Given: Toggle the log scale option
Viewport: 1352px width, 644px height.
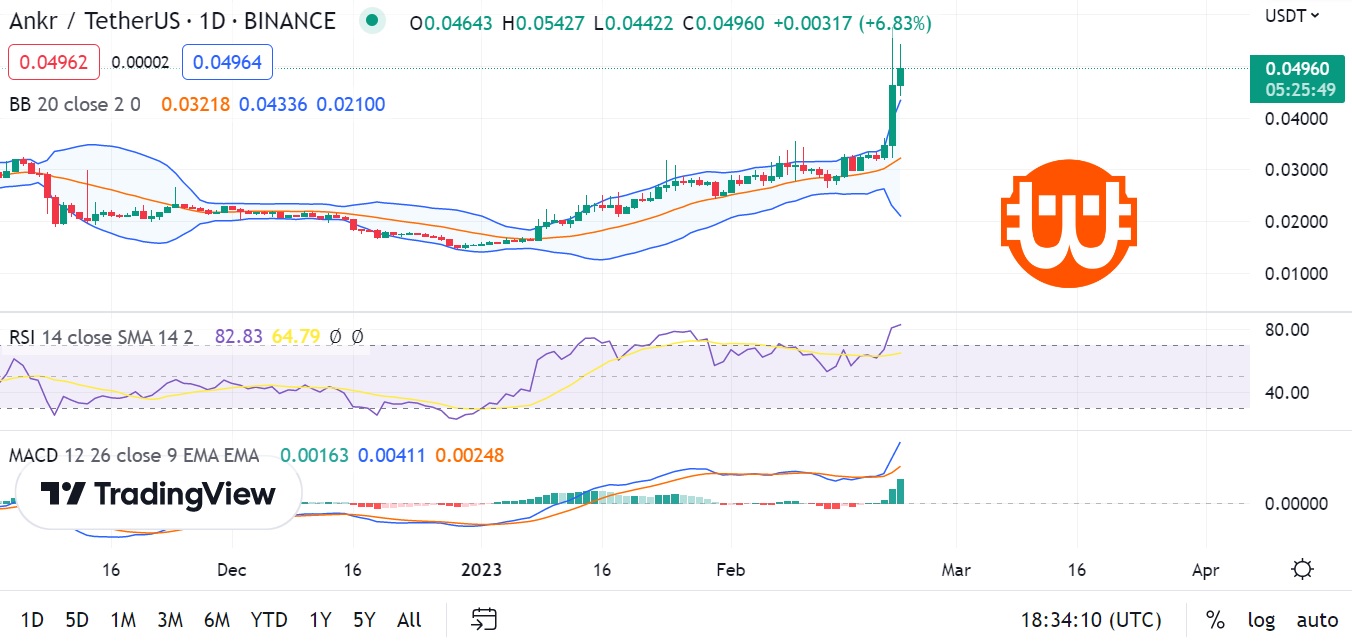Looking at the screenshot, I should pyautogui.click(x=1261, y=620).
